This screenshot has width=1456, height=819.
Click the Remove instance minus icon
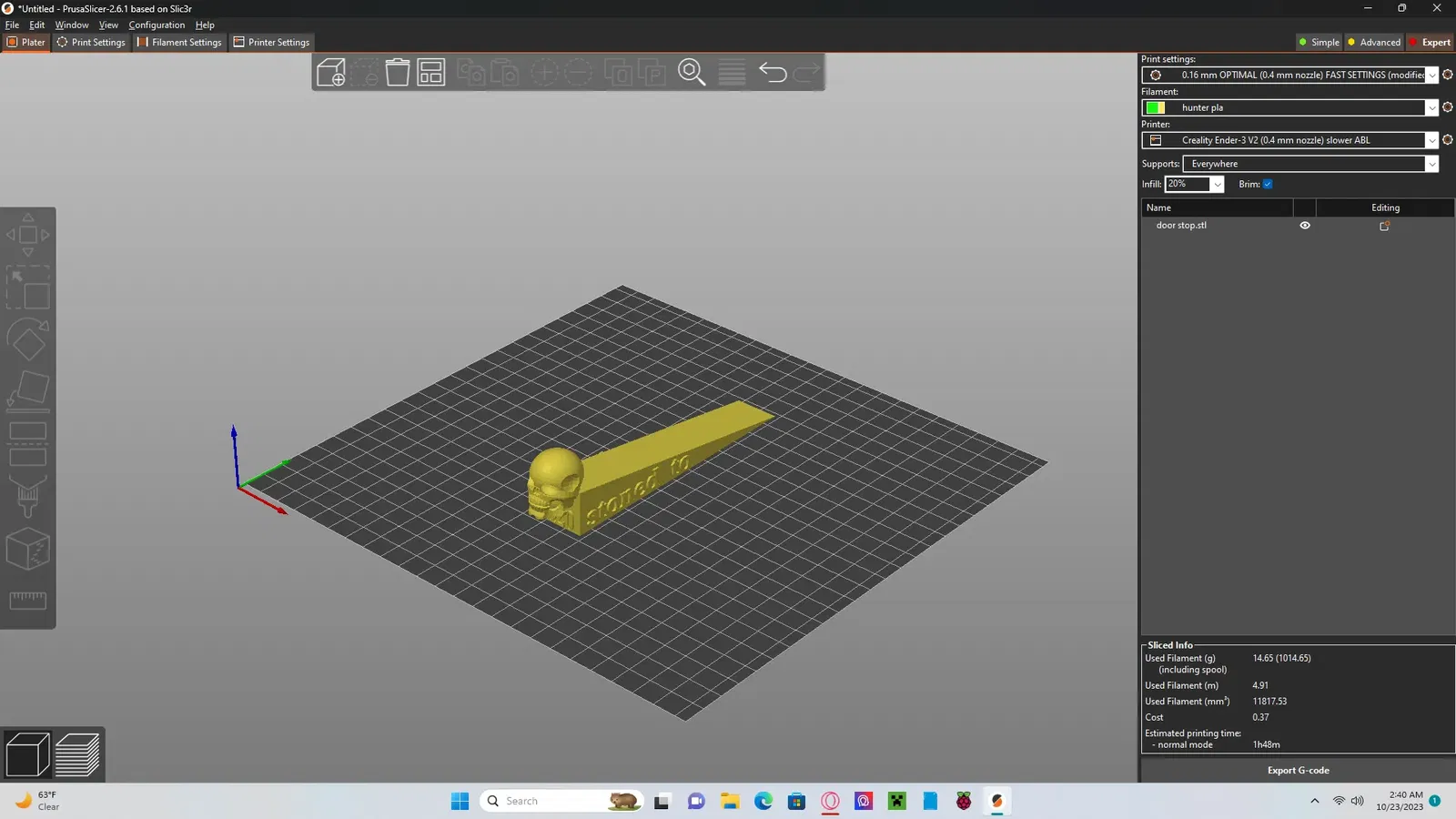578,72
